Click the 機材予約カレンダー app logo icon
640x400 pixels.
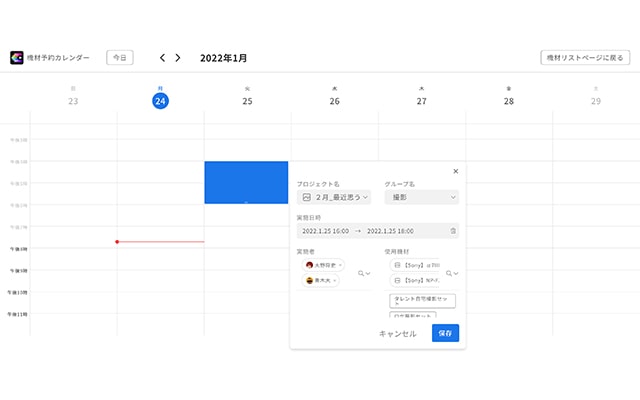point(17,58)
